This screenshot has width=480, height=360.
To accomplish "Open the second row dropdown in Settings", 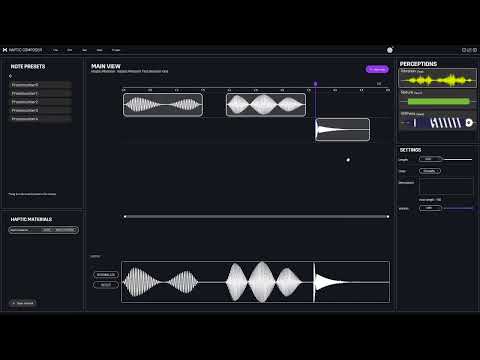I will click(430, 171).
